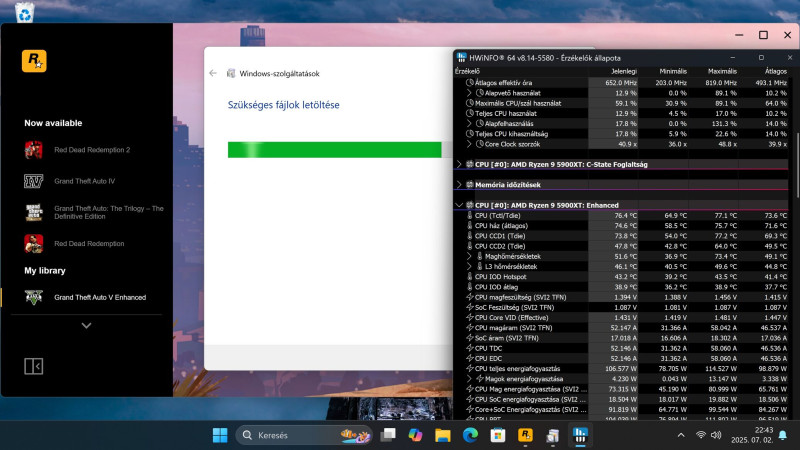Open Red Dead Redemption 2 game icon

coord(34,150)
